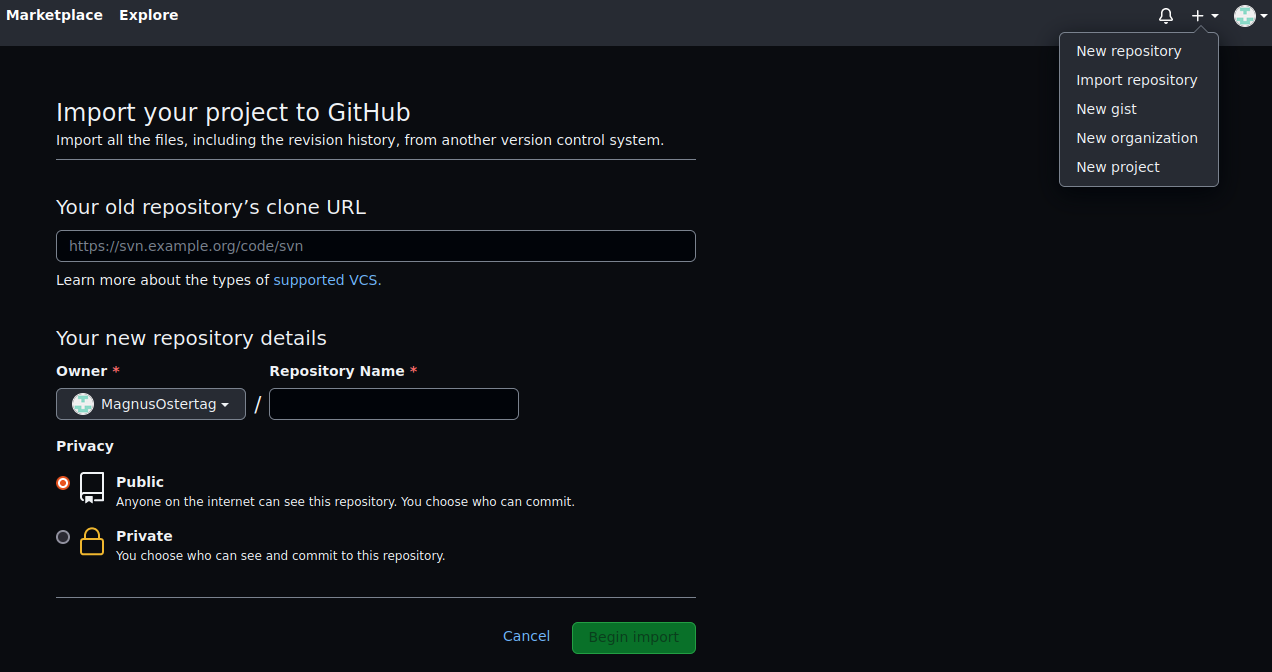Viewport: 1272px width, 672px height.
Task: Expand the avatar dropdown caret
Action: click(x=1264, y=16)
